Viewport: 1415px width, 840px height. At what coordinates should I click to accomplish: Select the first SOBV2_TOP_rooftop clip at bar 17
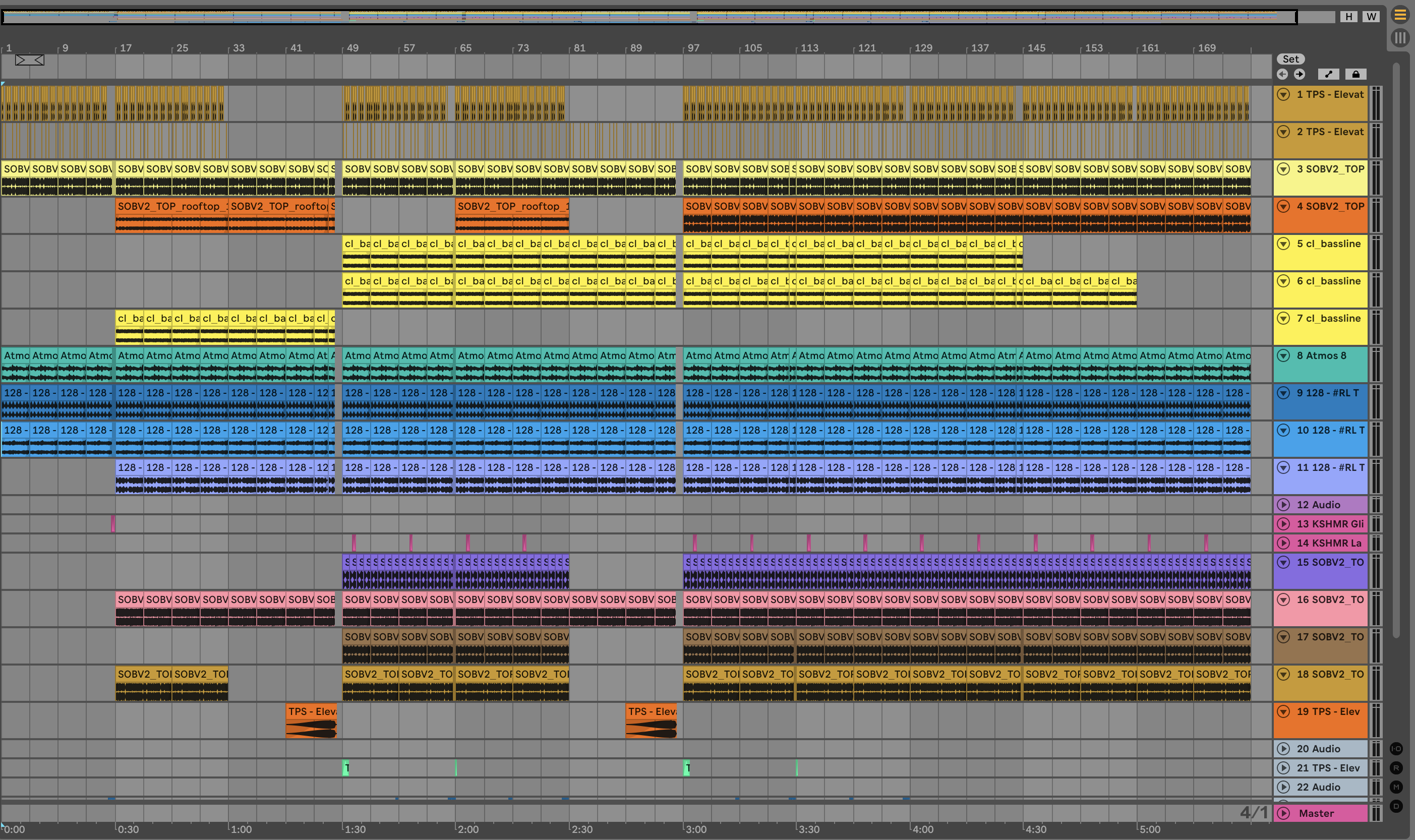171,215
